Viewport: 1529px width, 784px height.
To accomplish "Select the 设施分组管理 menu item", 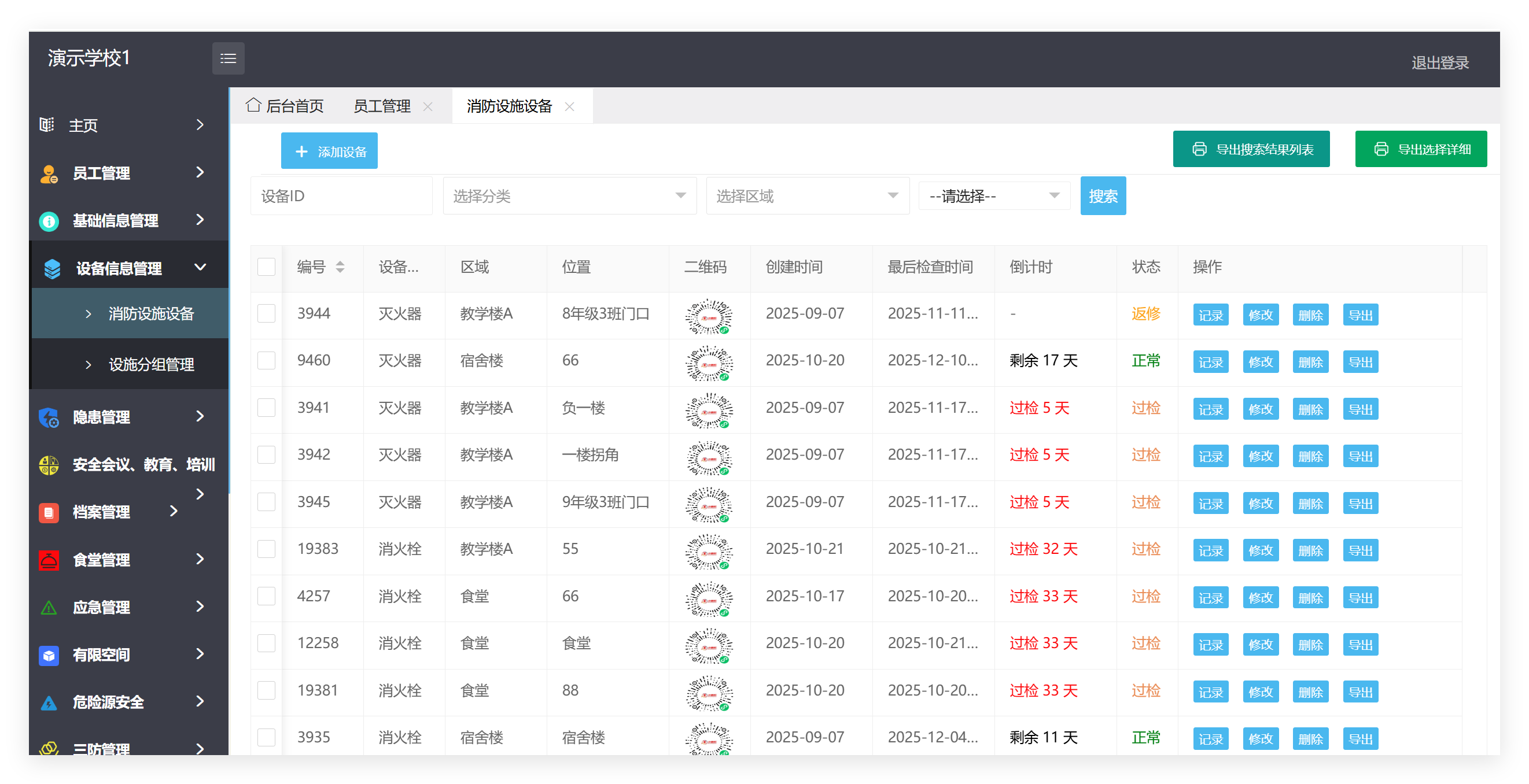I will pos(151,365).
